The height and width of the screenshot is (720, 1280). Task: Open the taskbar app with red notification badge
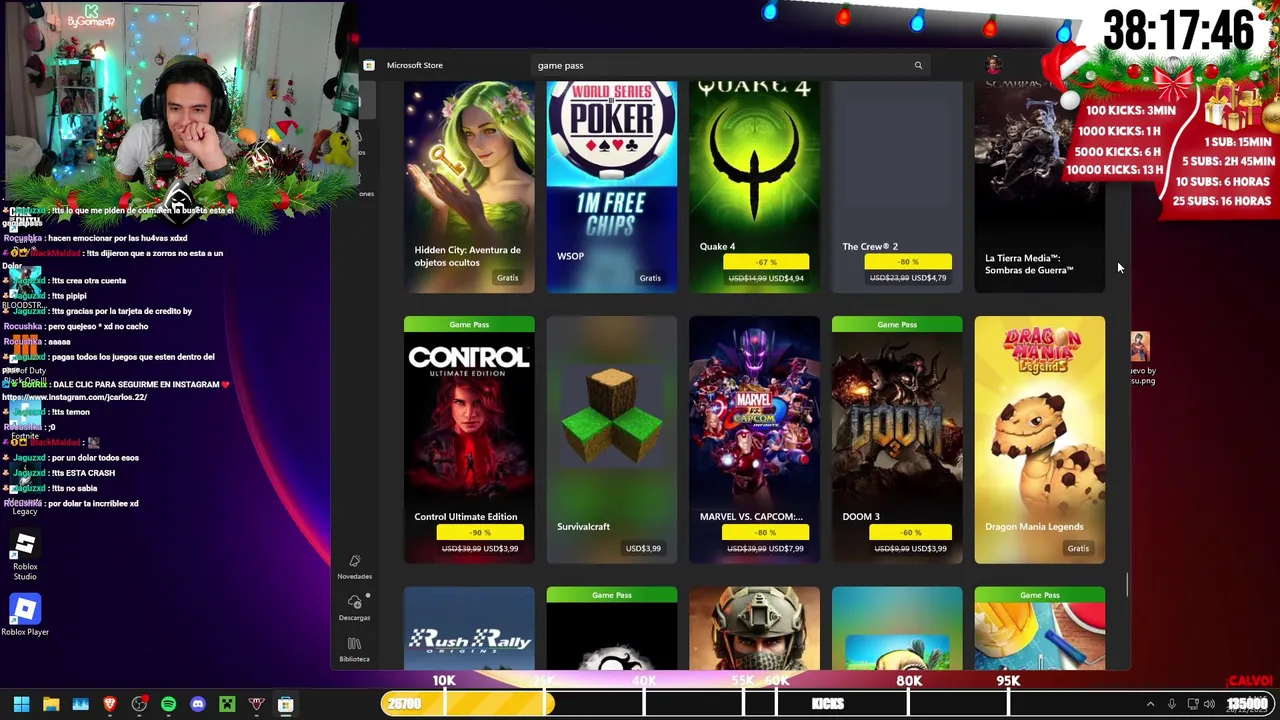click(x=139, y=704)
